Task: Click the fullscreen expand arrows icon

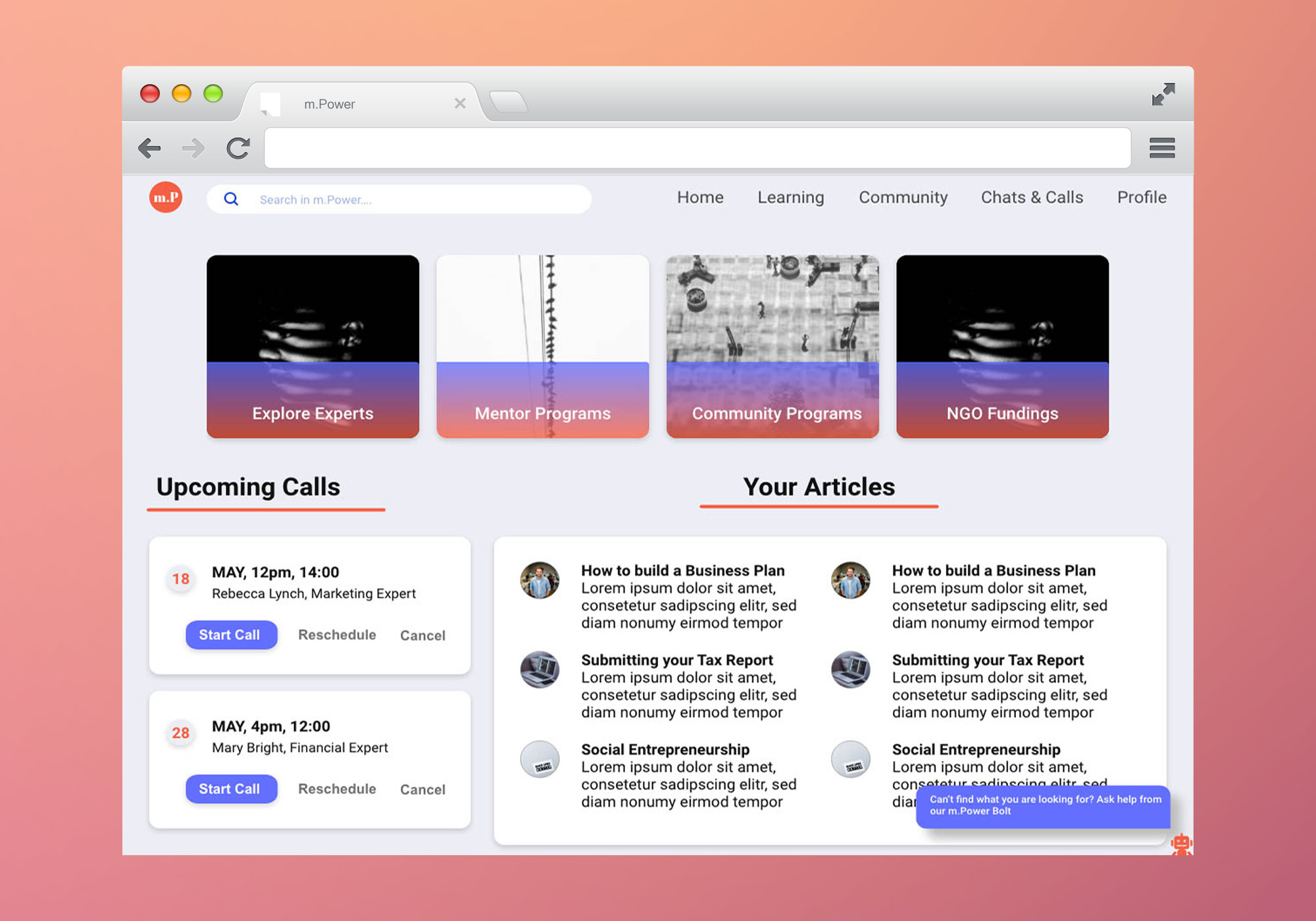Action: pos(1164,95)
